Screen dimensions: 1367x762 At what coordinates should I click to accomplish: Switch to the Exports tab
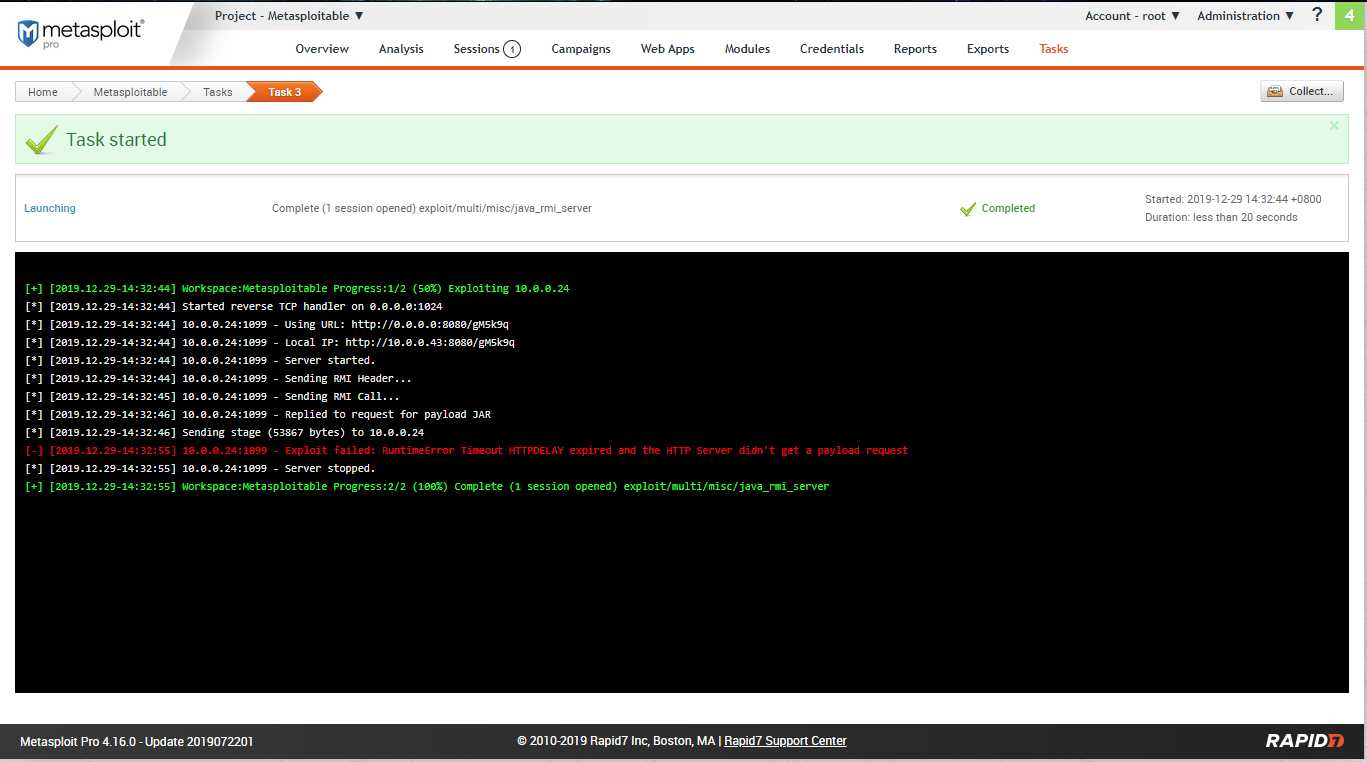(x=988, y=49)
